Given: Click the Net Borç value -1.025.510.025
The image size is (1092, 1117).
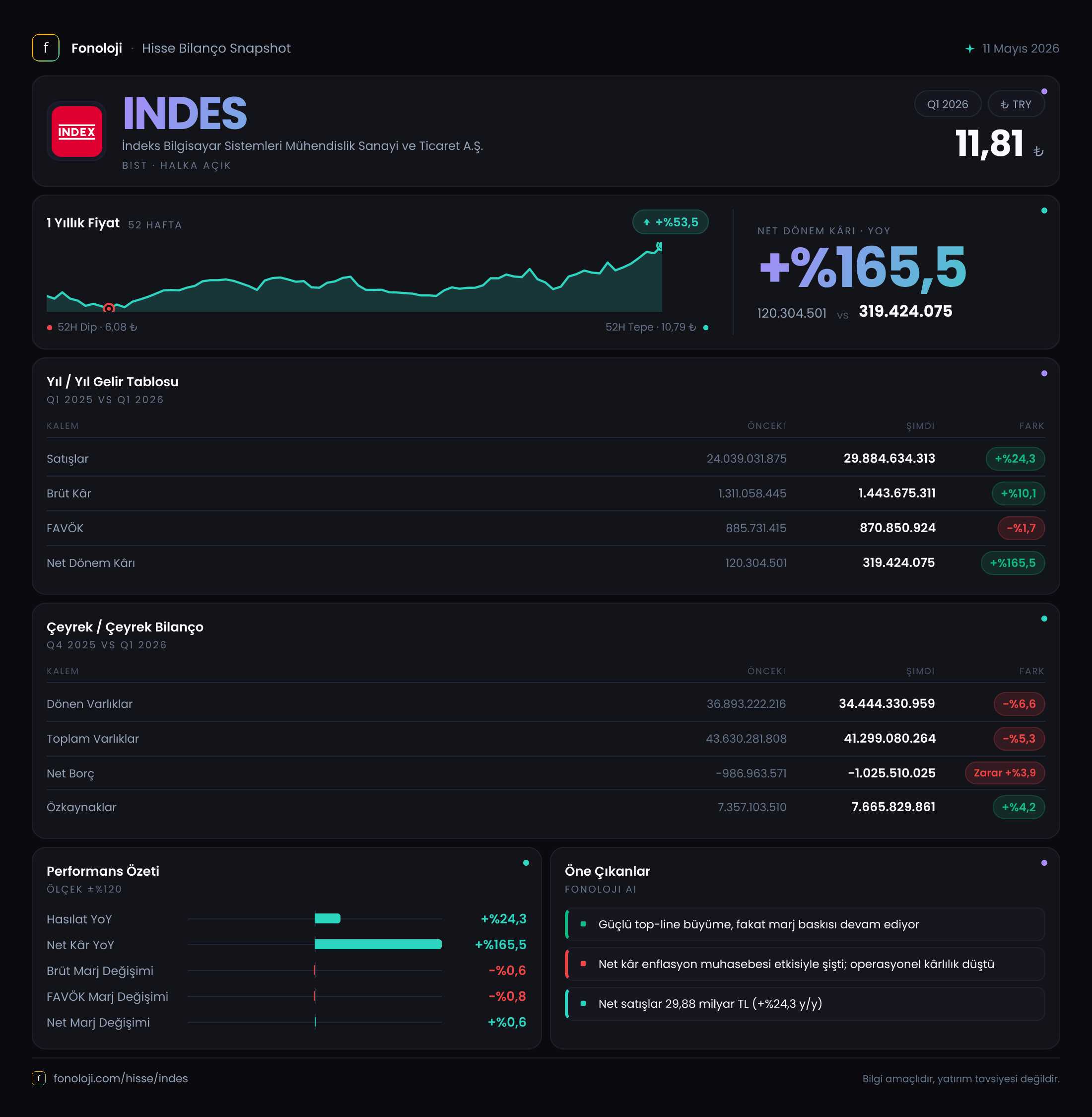Looking at the screenshot, I should coord(891,773).
